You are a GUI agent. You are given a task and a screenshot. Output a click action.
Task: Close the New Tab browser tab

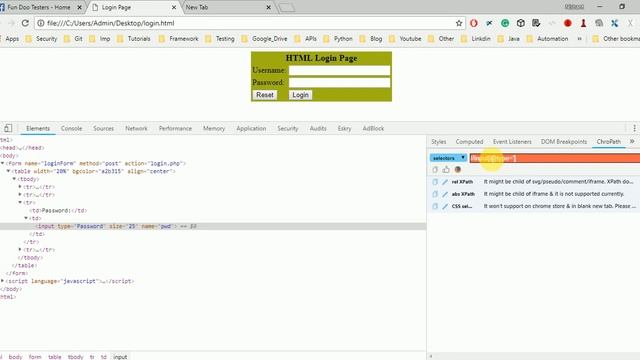click(269, 7)
